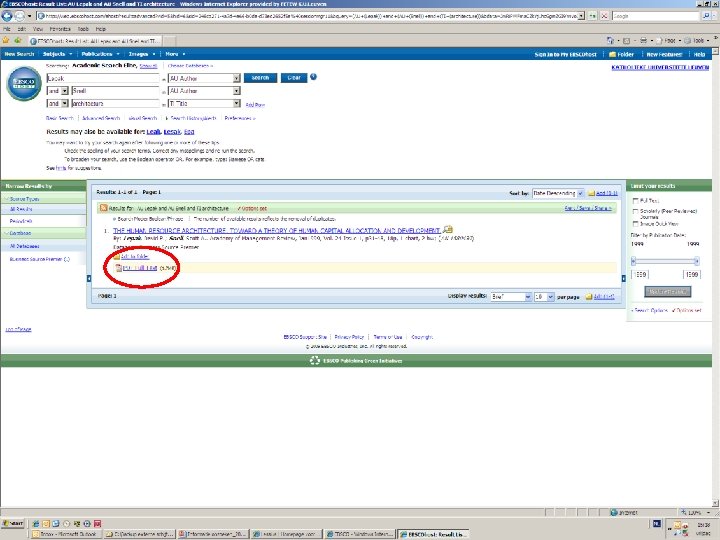720x540 pixels.
Task: Open the View menu
Action: click(x=38, y=29)
